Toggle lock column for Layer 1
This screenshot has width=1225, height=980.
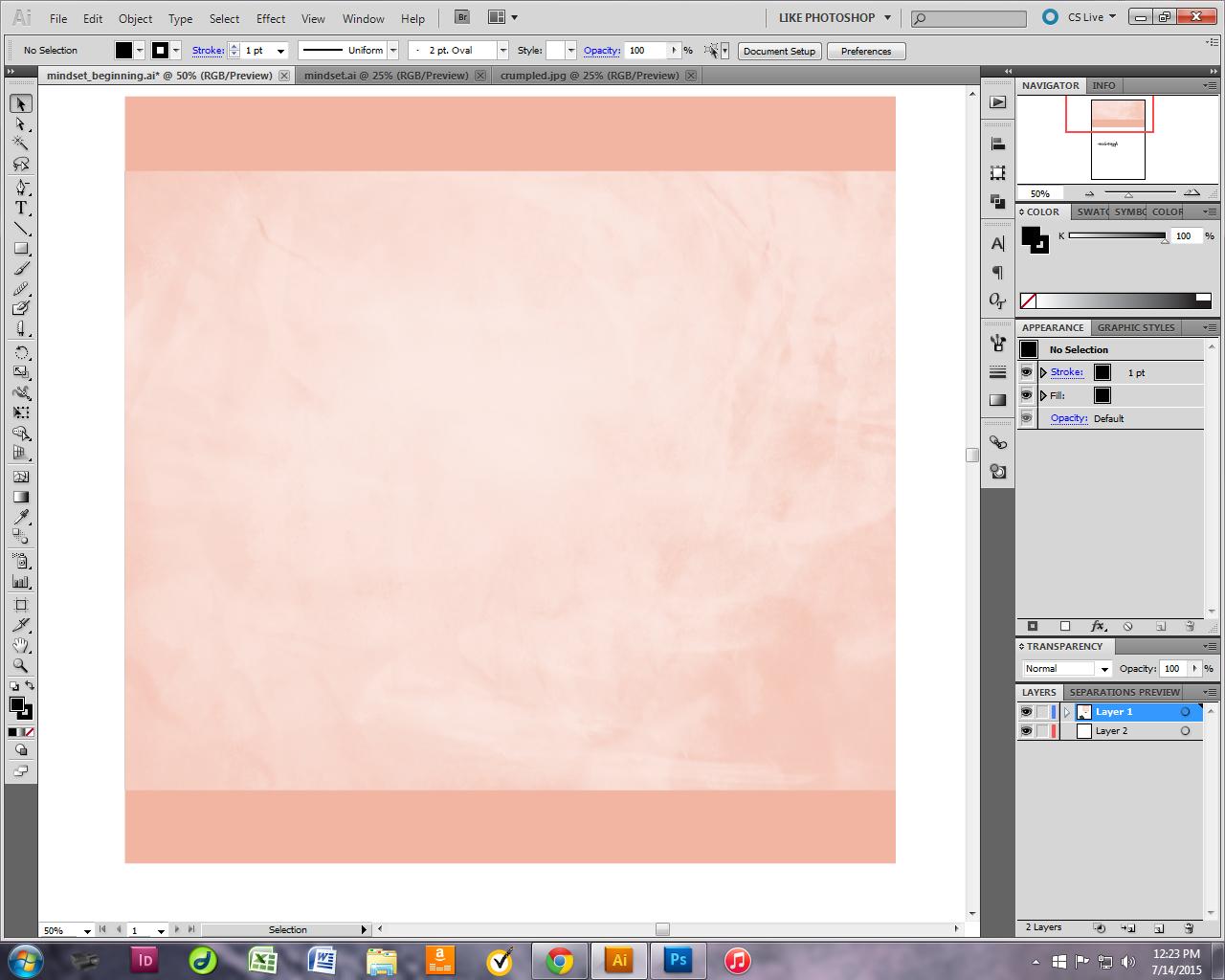click(x=1042, y=712)
